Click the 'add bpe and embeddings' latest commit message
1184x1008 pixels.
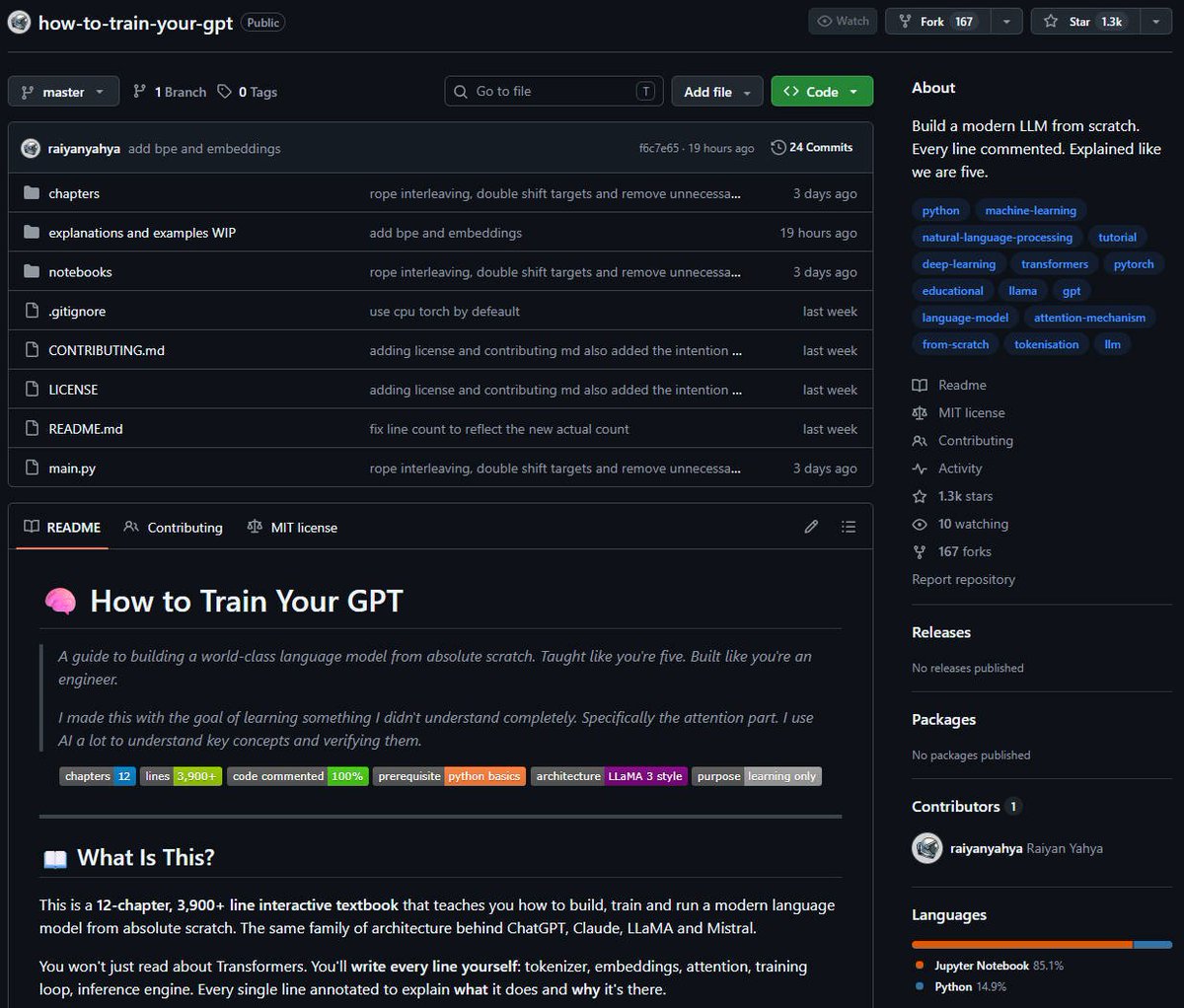(x=204, y=148)
